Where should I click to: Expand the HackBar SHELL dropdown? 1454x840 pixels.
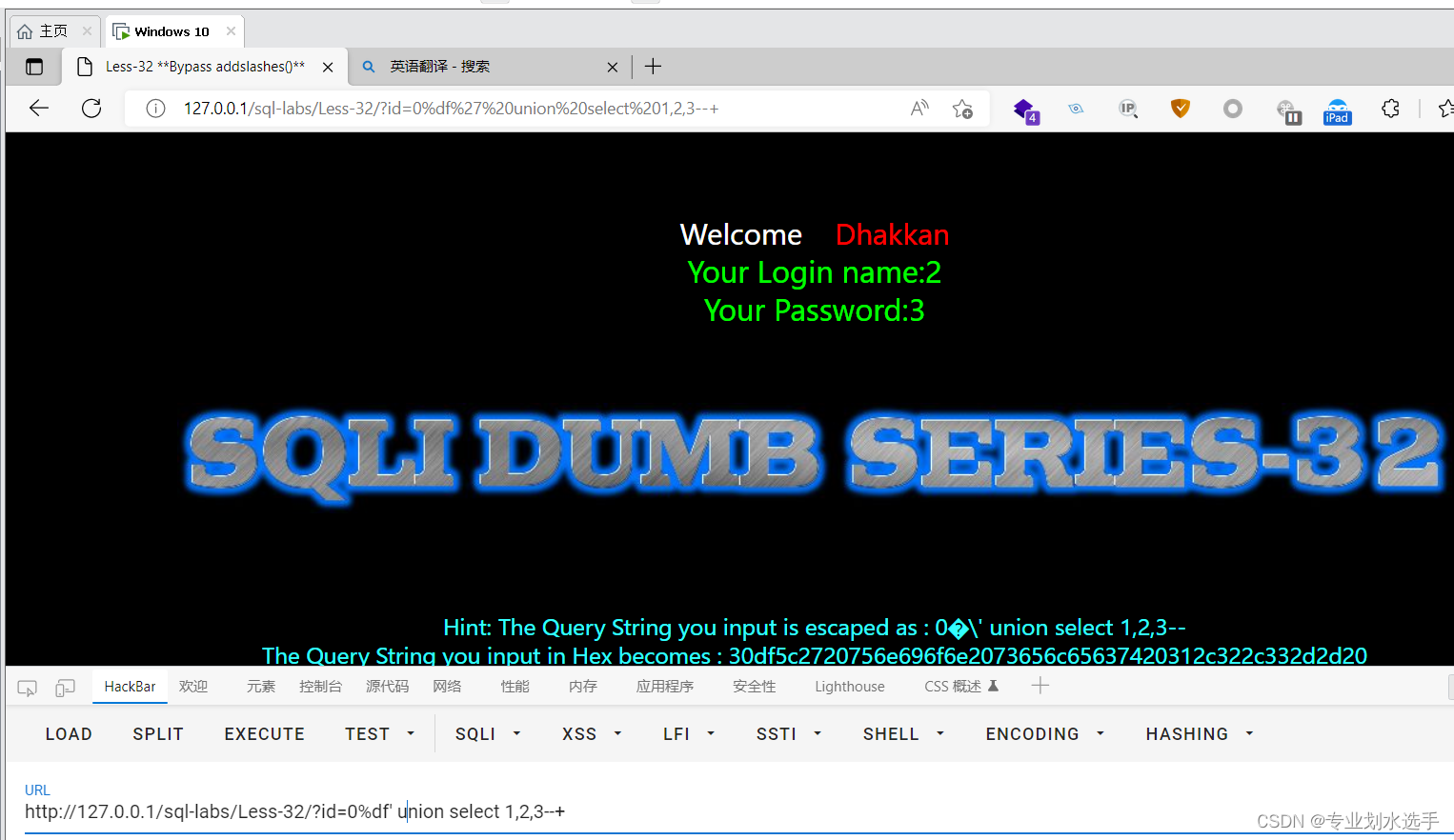point(903,734)
